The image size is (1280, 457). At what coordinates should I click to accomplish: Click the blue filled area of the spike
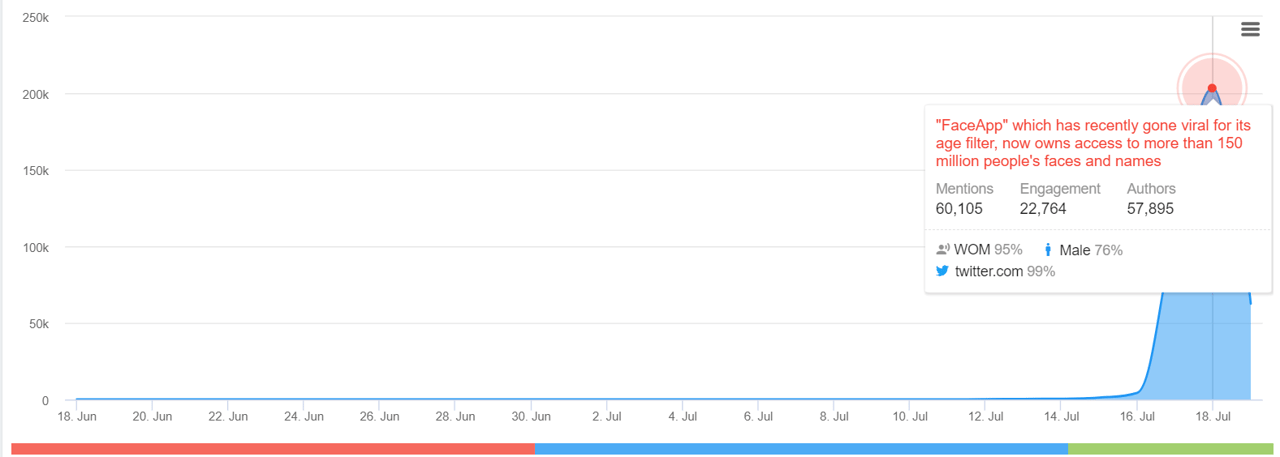pos(1200,350)
